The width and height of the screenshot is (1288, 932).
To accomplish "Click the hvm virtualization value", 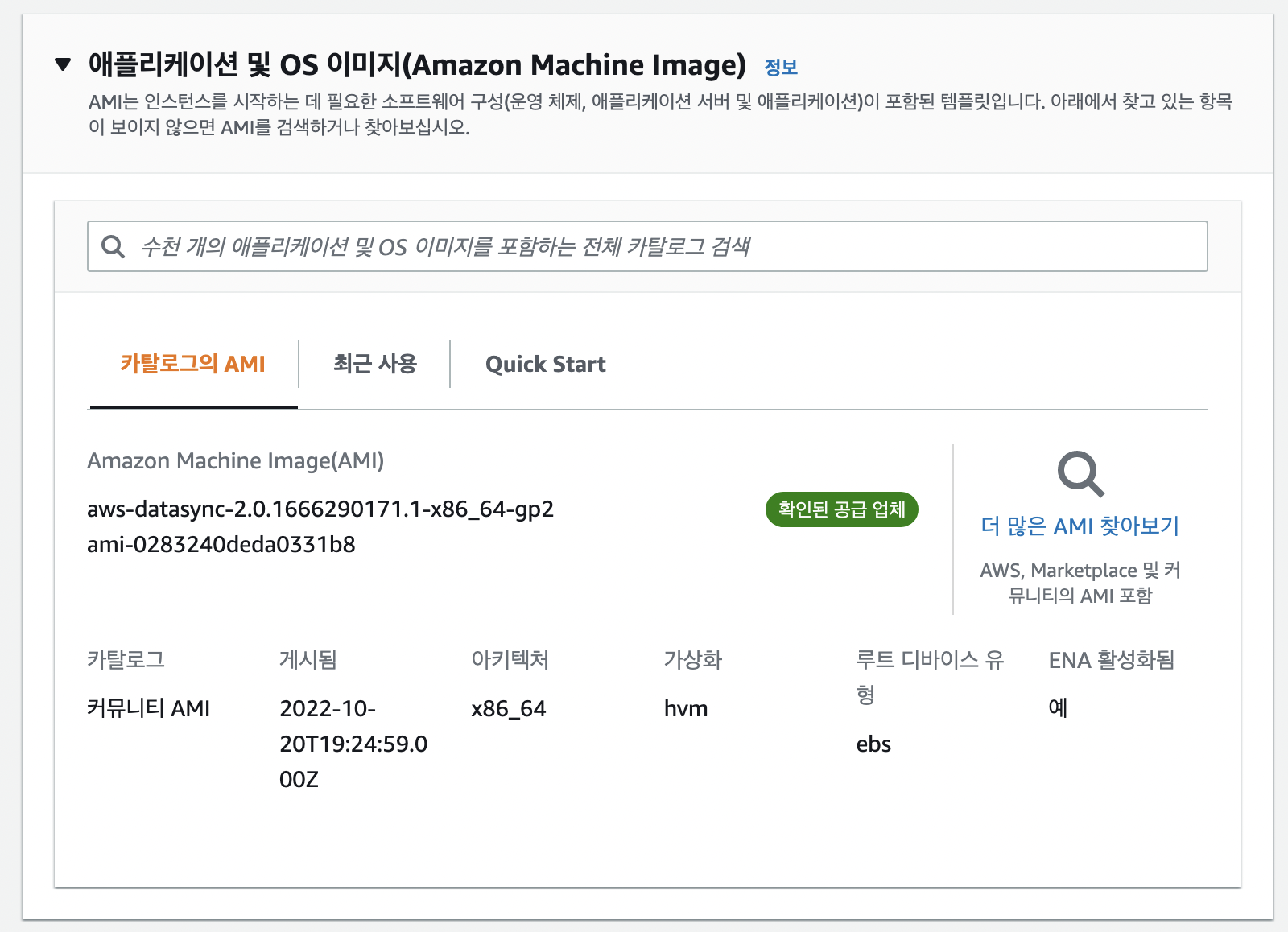I will pos(686,709).
